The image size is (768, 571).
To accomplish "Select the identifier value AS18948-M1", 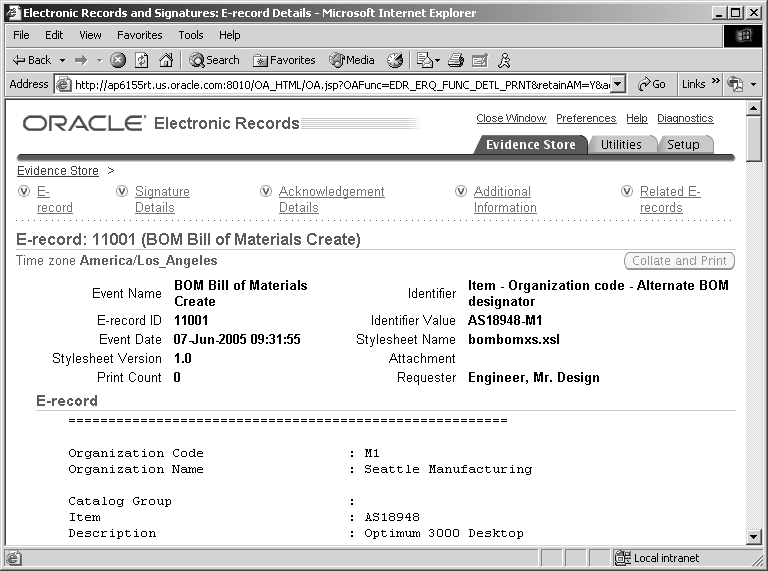I will click(x=505, y=320).
